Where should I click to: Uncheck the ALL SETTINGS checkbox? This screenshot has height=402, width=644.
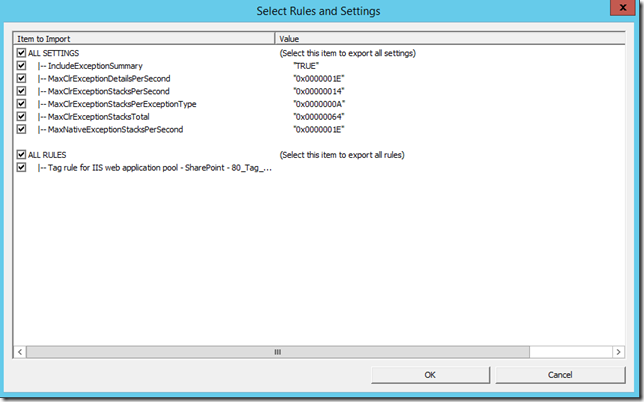(22, 52)
